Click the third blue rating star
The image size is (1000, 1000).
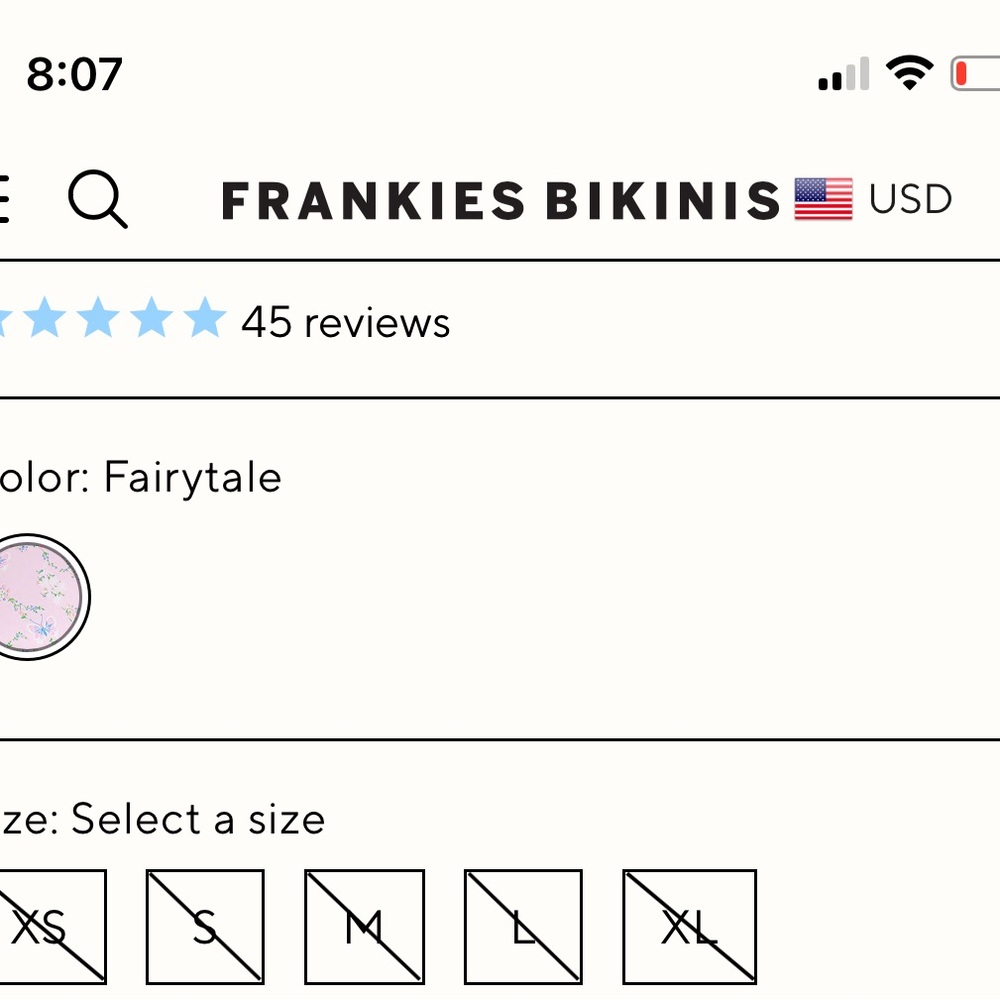[x=98, y=316]
